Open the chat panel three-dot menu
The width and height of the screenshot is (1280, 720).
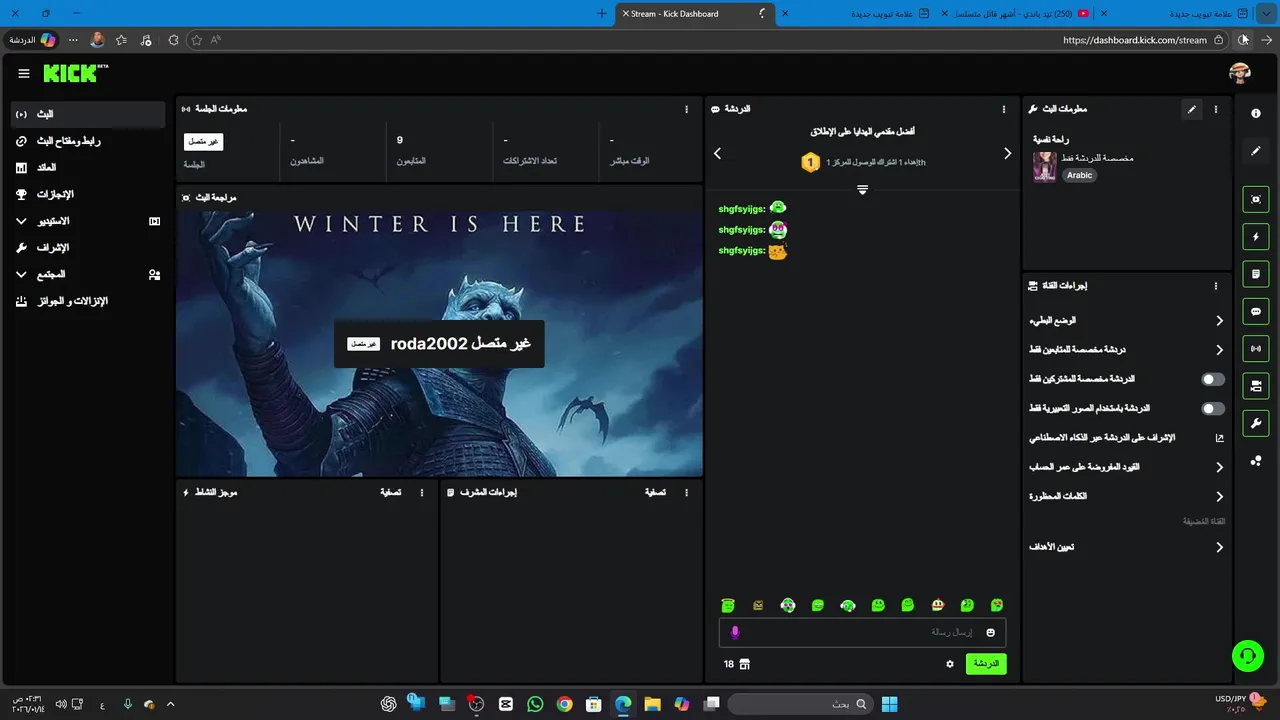click(1004, 110)
